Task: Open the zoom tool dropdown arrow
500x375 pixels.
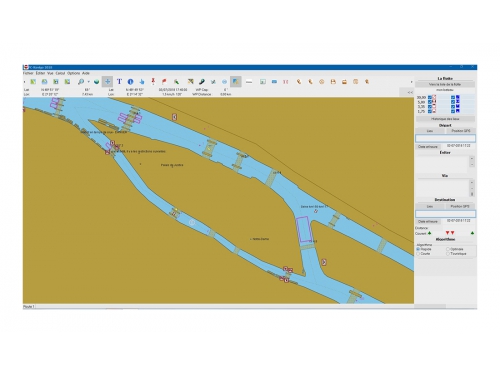Action: [x=89, y=82]
